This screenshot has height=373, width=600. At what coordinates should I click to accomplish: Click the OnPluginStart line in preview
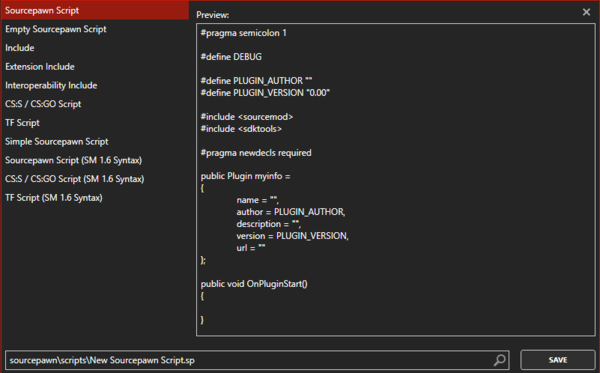254,284
